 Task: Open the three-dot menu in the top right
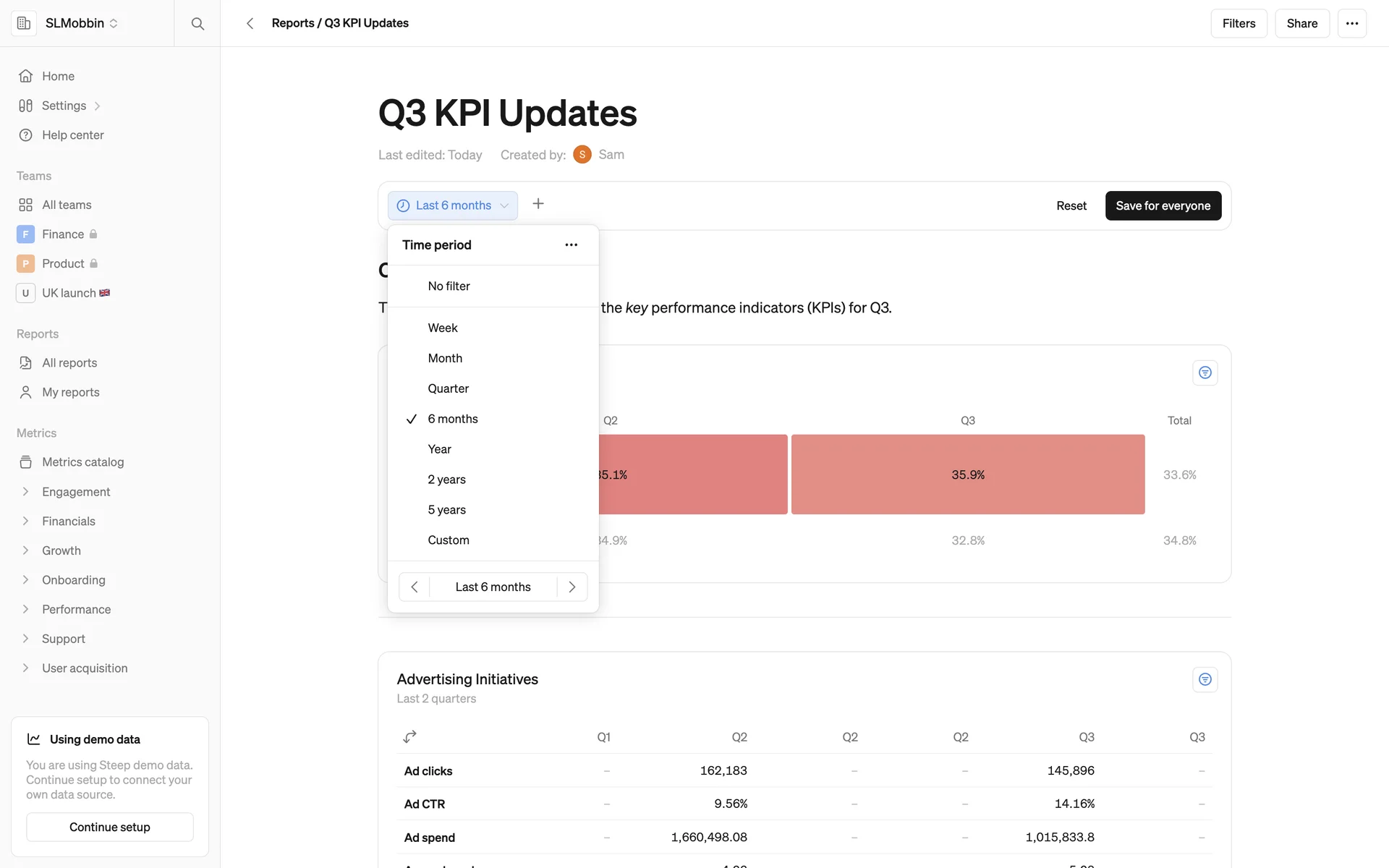[x=1351, y=23]
